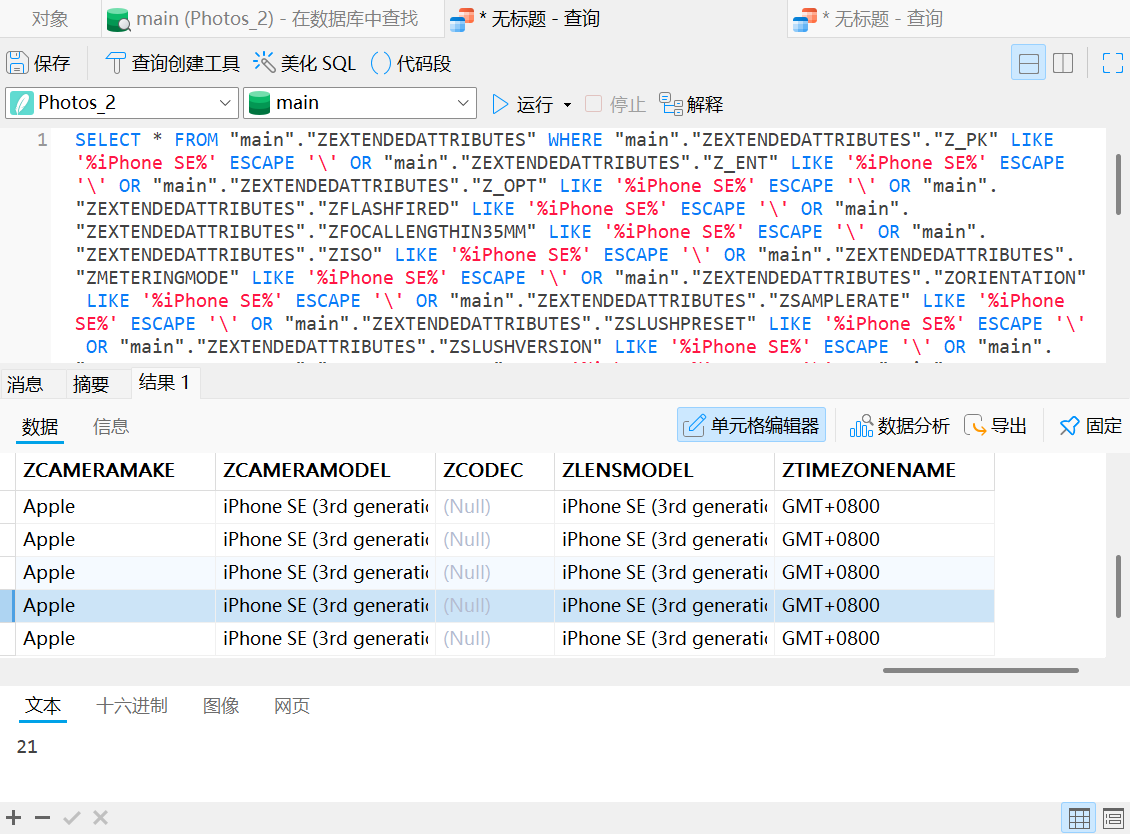Image resolution: width=1130 pixels, height=834 pixels.
Task: Click the Explain (解释) query button
Action: click(691, 105)
